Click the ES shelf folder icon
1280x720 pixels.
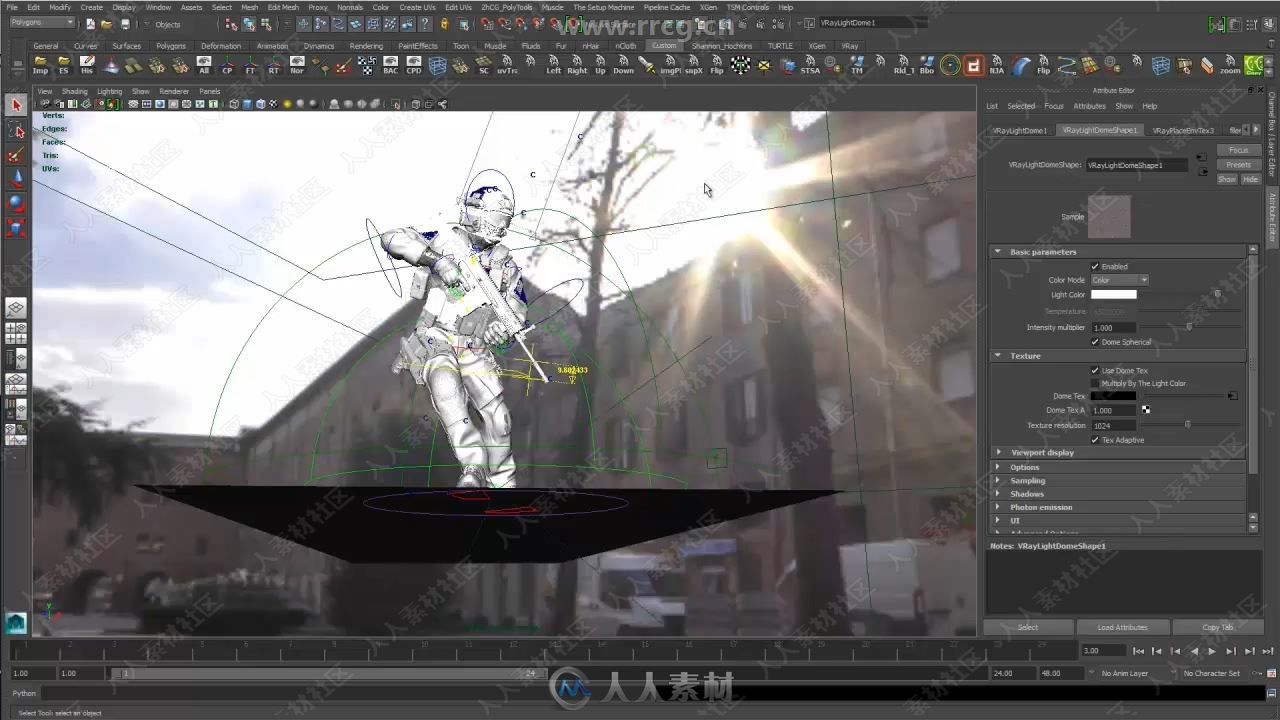tap(64, 65)
